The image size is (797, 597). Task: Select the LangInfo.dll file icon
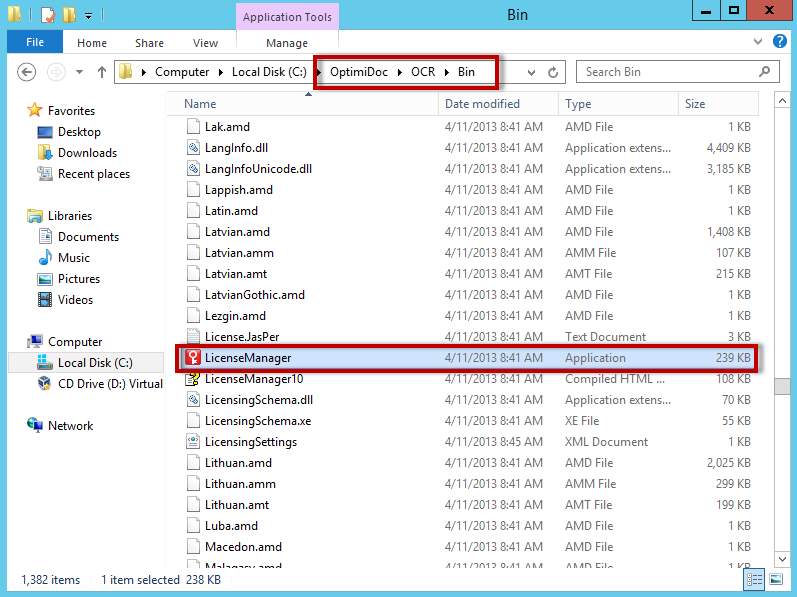(195, 148)
